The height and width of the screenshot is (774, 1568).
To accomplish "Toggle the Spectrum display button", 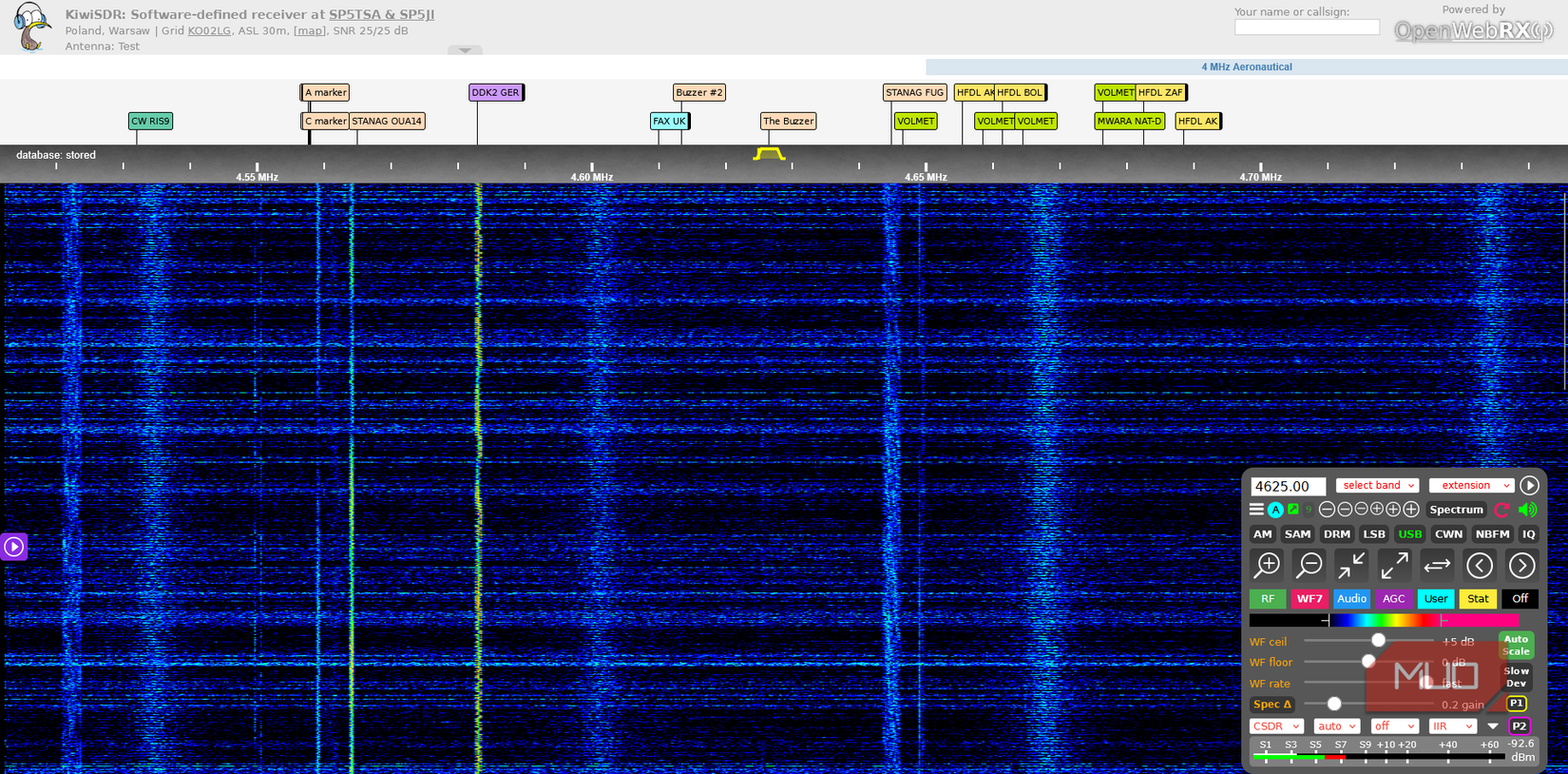I will (x=1456, y=510).
